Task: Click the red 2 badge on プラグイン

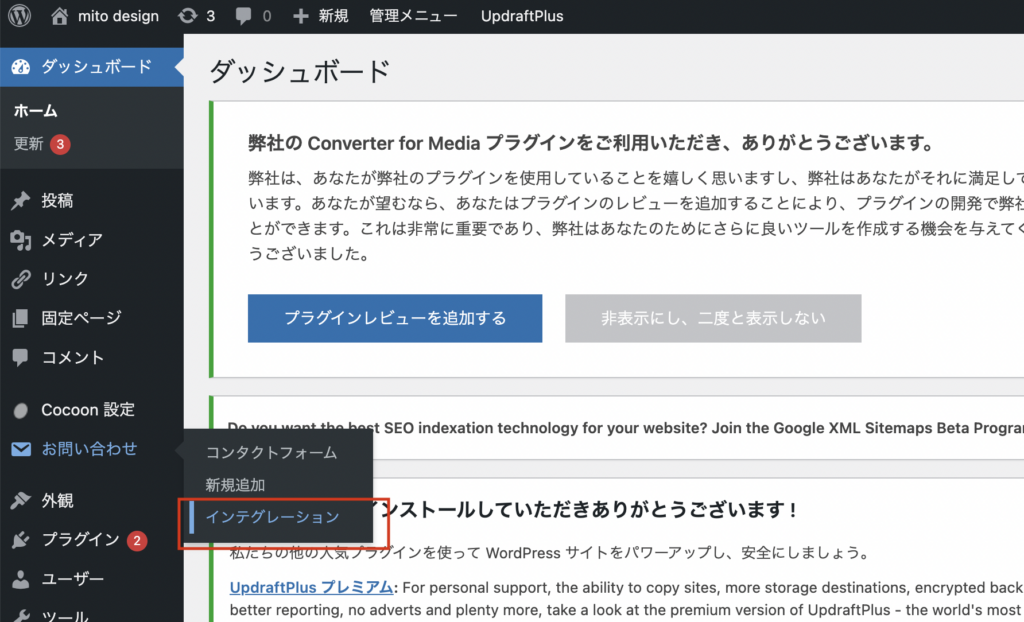Action: 137,540
